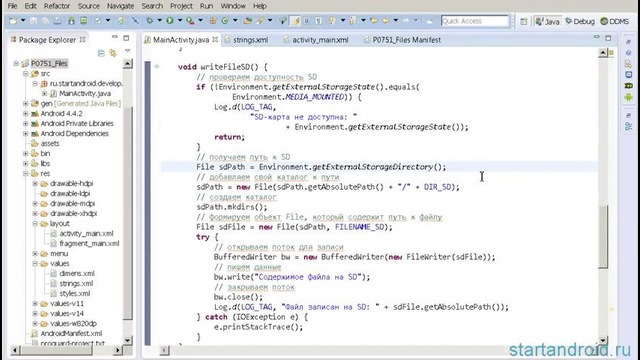Open the New file dropdown arrow
Screen dimensions: 640x360
coord(23,21)
